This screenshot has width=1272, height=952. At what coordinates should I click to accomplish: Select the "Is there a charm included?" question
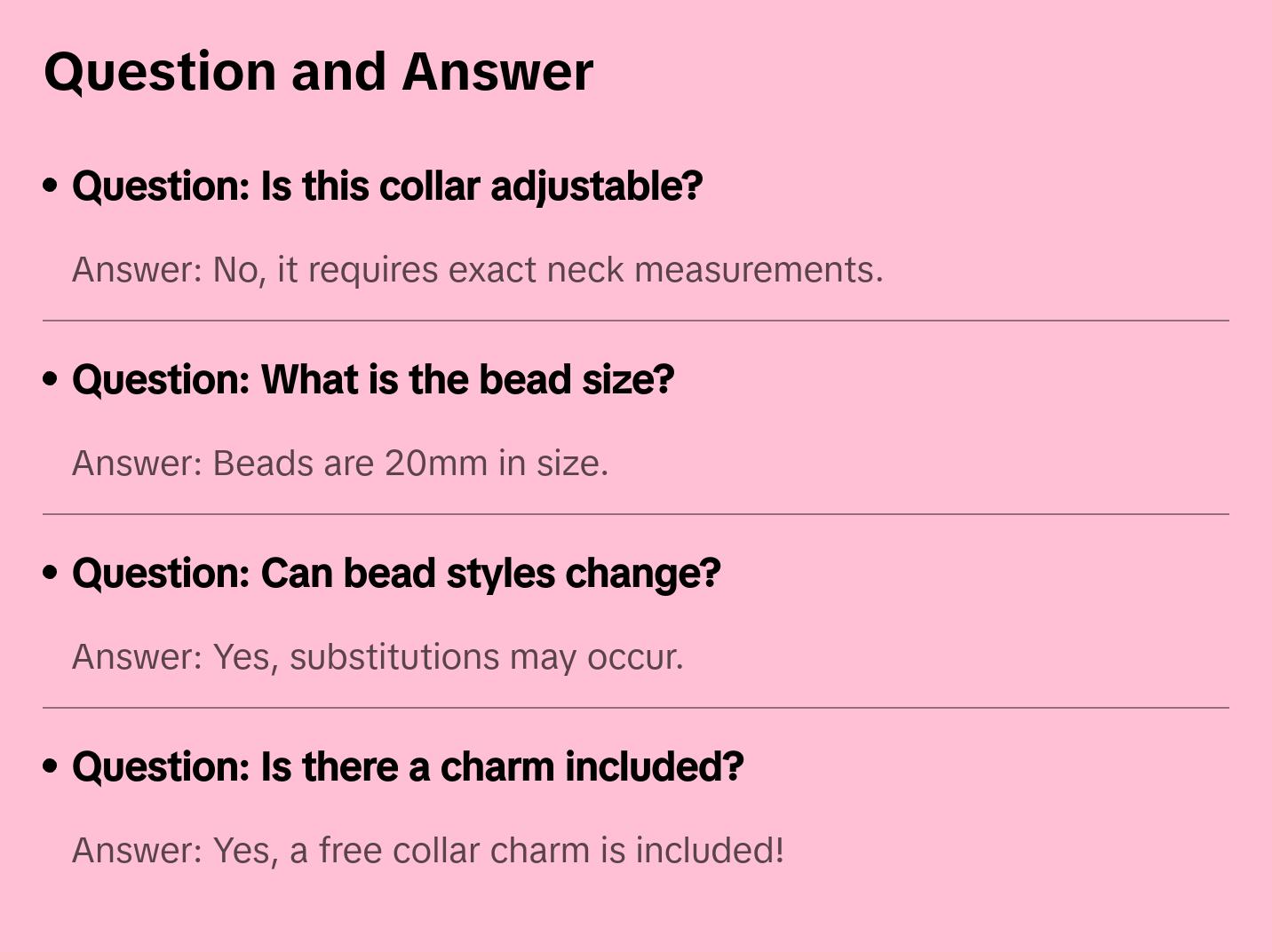(x=408, y=767)
